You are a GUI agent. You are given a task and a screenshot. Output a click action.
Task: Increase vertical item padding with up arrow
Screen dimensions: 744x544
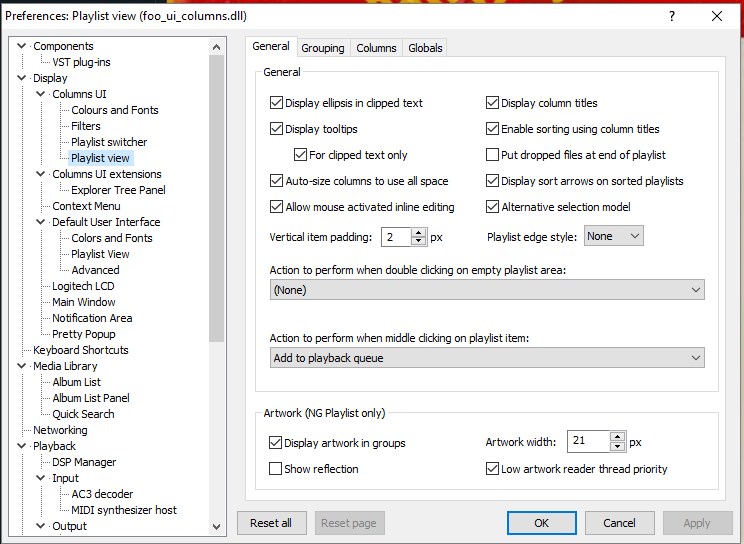(x=418, y=232)
